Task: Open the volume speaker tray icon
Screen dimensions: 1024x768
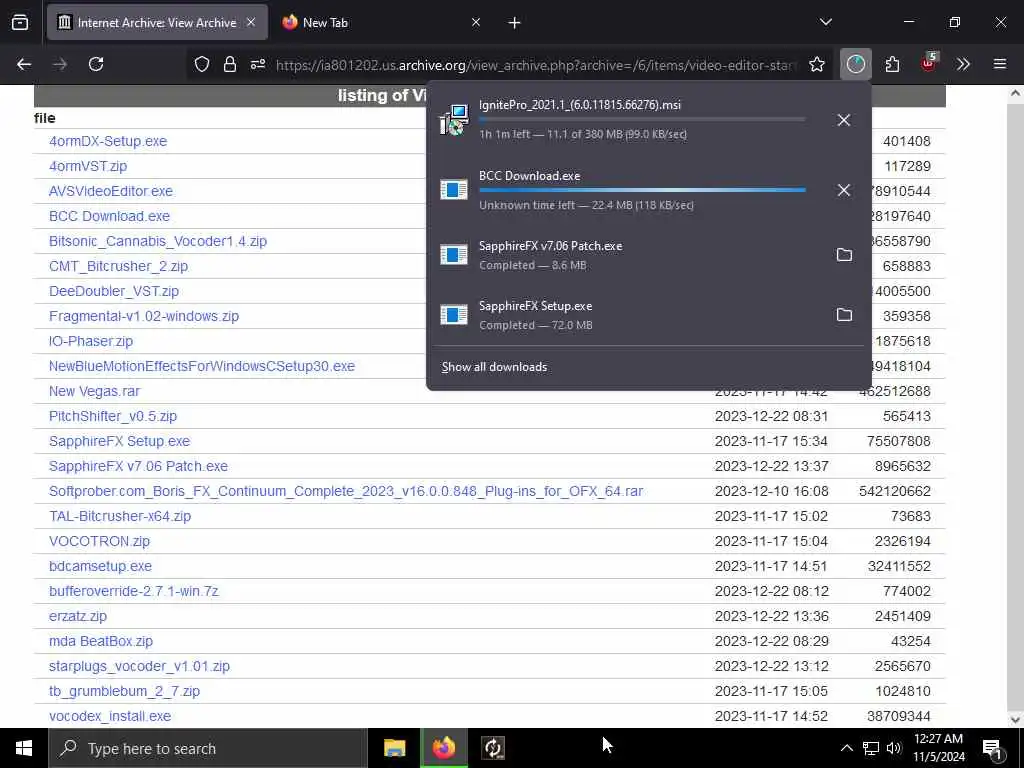Action: (x=894, y=748)
